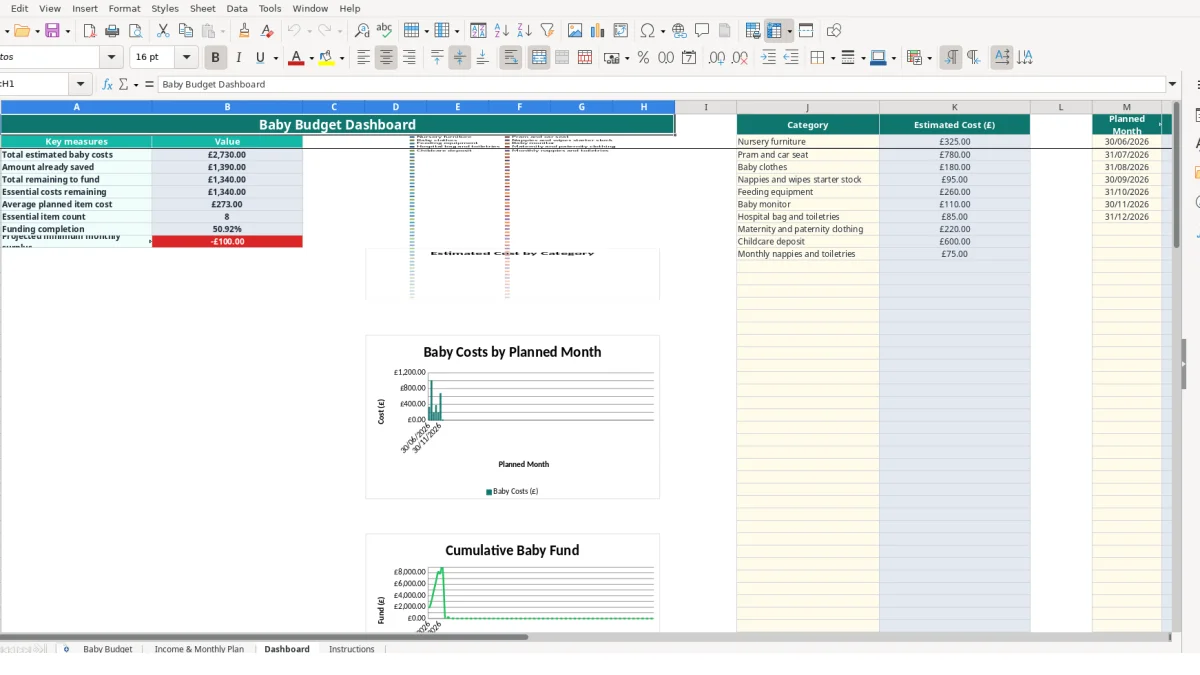The image size is (1200, 675).
Task: Switch to the Instructions sheet tab
Action: 352,649
